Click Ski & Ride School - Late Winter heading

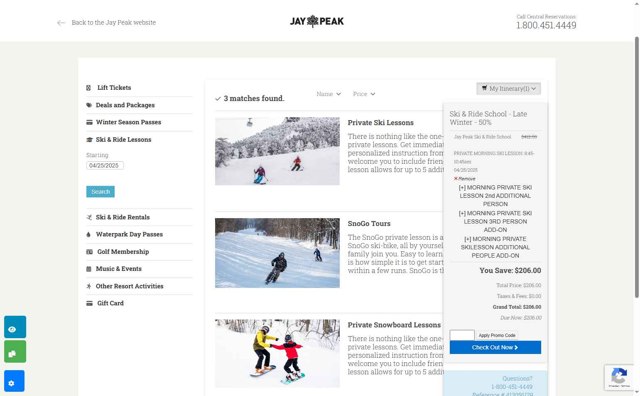click(x=488, y=118)
